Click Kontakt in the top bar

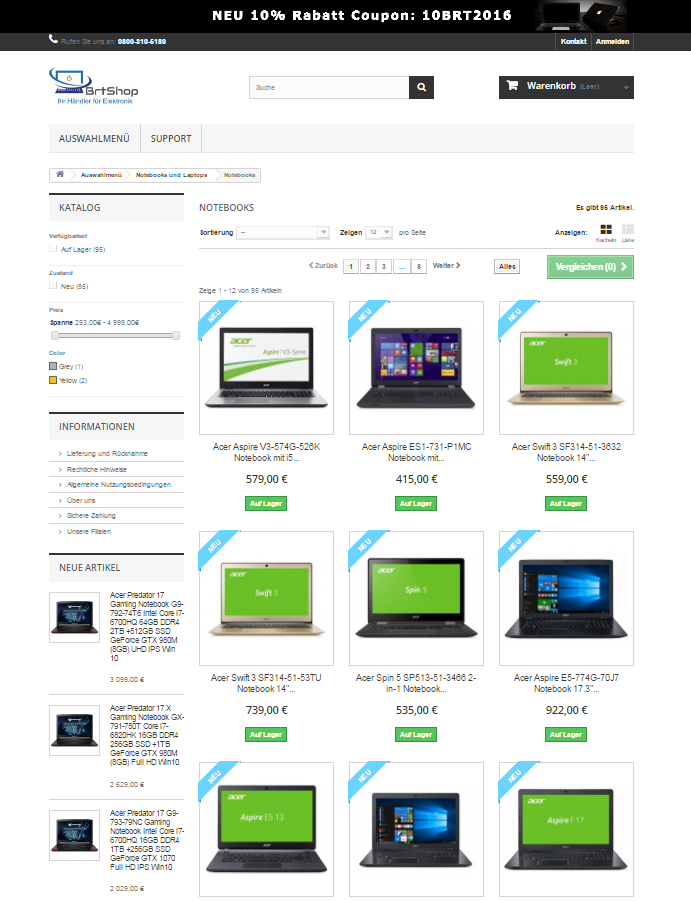coord(573,41)
